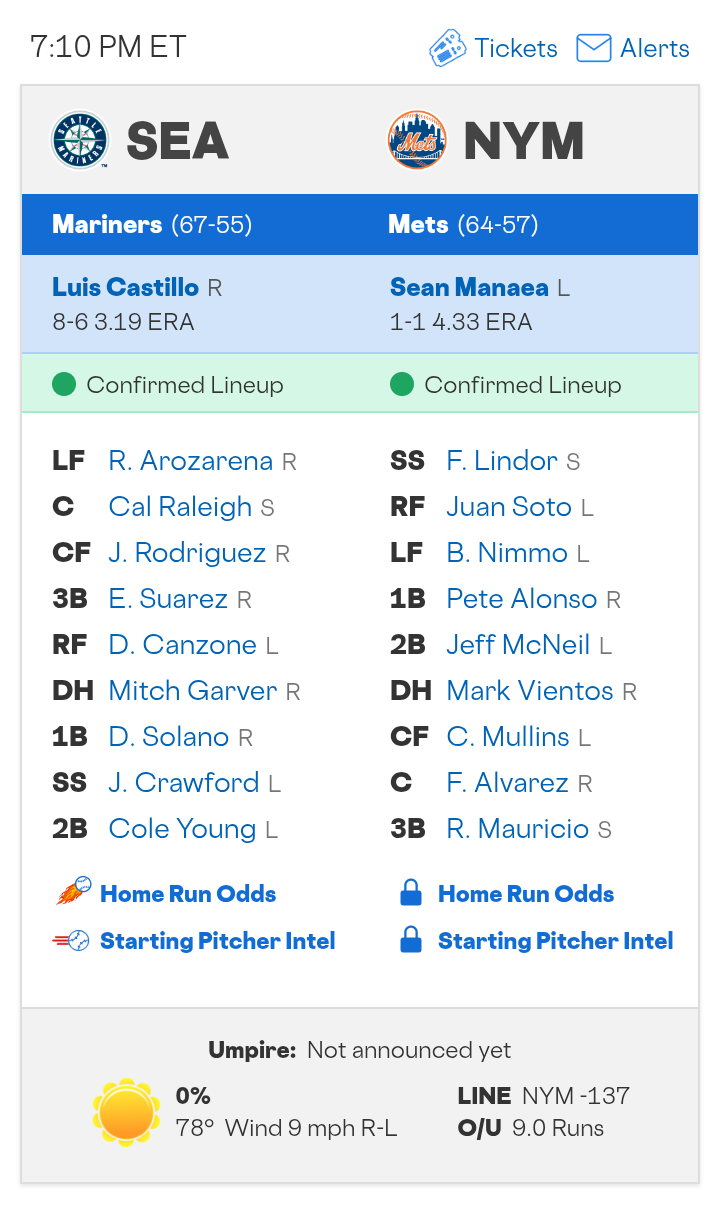Click the New York Mets team logo
The image size is (720, 1205).
[417, 140]
